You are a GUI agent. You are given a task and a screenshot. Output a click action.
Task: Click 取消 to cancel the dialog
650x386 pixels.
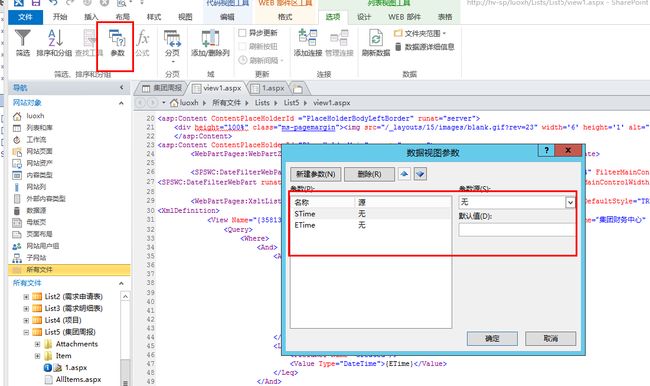coord(551,339)
